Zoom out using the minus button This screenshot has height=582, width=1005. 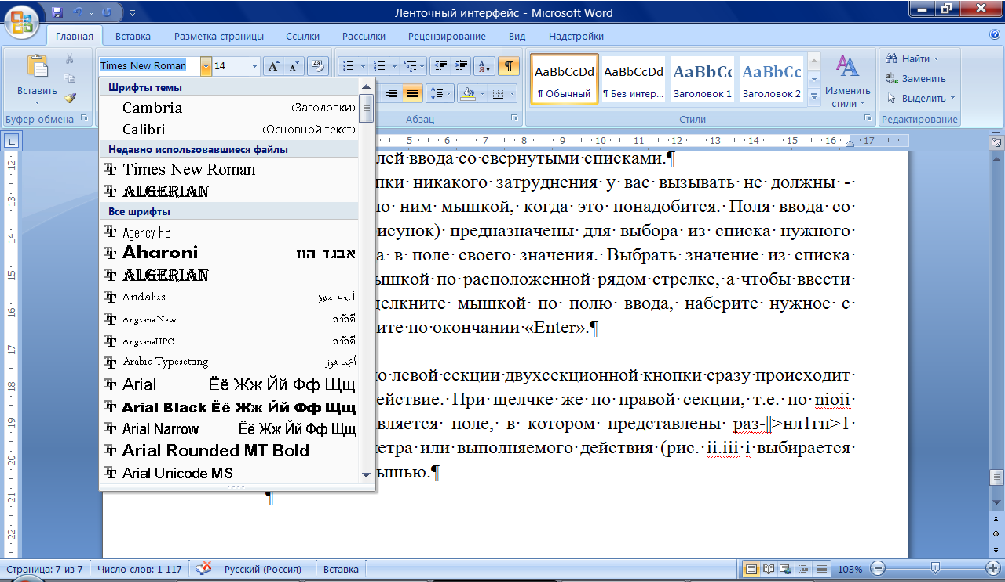coord(878,569)
